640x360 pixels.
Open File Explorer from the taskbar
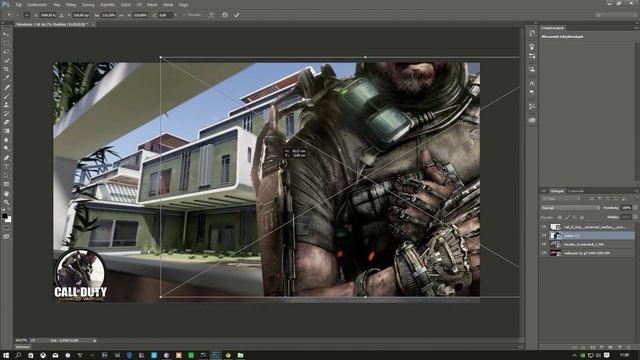(x=240, y=355)
